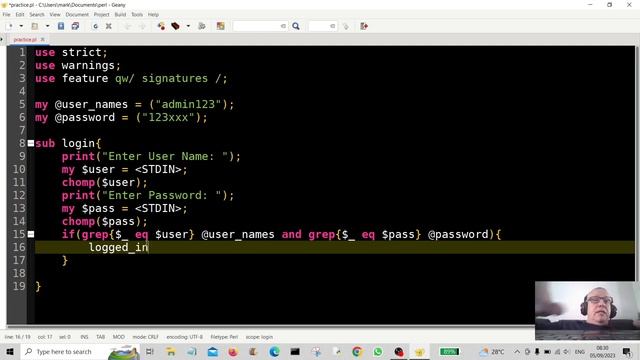640x360 pixels.
Task: Open the Color Chooser toolbar icon
Action: pyautogui.click(x=220, y=26)
